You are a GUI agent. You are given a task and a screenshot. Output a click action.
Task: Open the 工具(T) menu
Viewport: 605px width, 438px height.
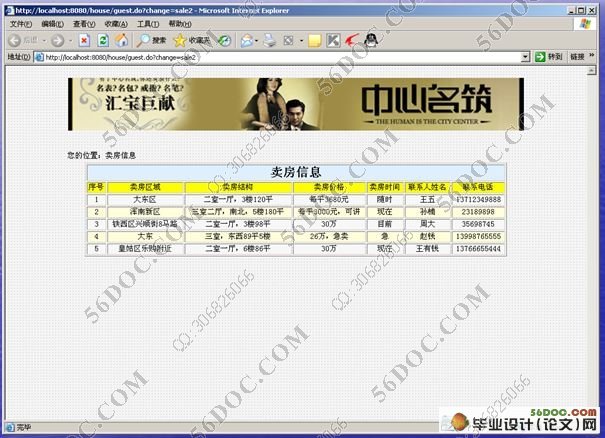coord(147,23)
